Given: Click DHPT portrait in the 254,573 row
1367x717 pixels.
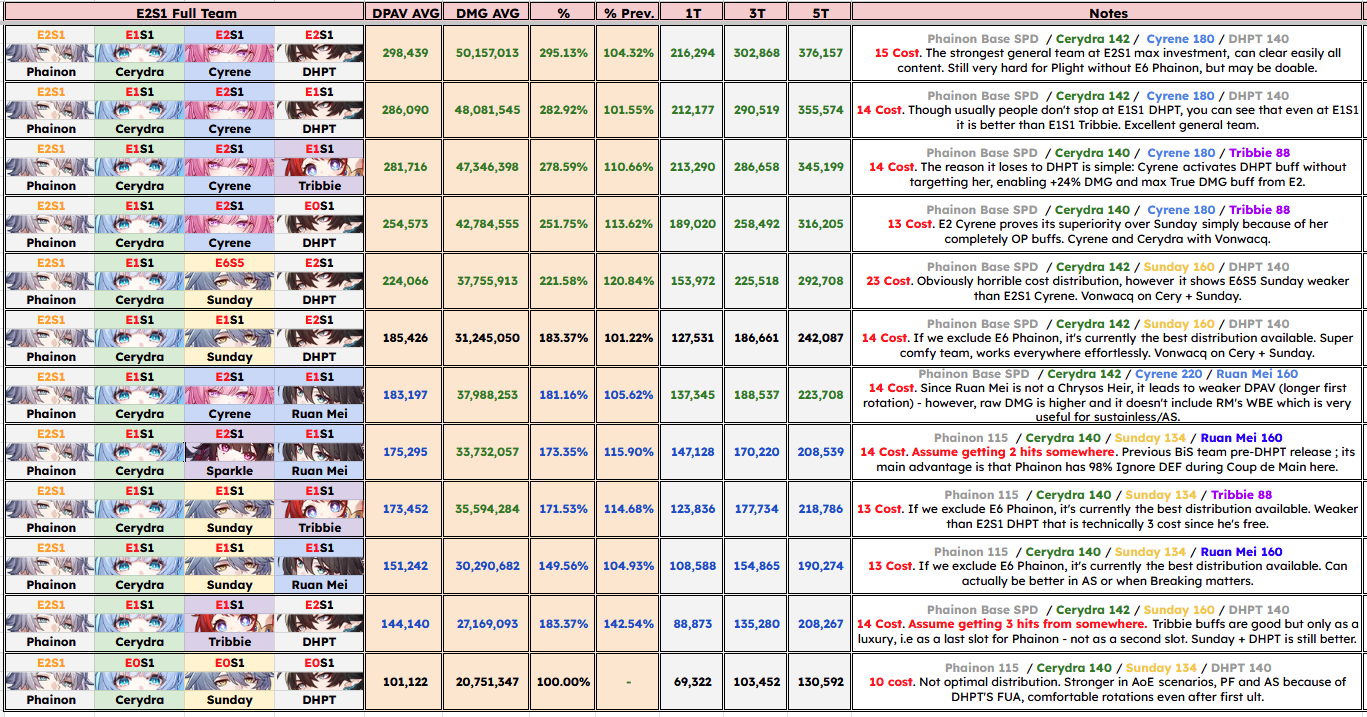Looking at the screenshot, I should [x=319, y=224].
